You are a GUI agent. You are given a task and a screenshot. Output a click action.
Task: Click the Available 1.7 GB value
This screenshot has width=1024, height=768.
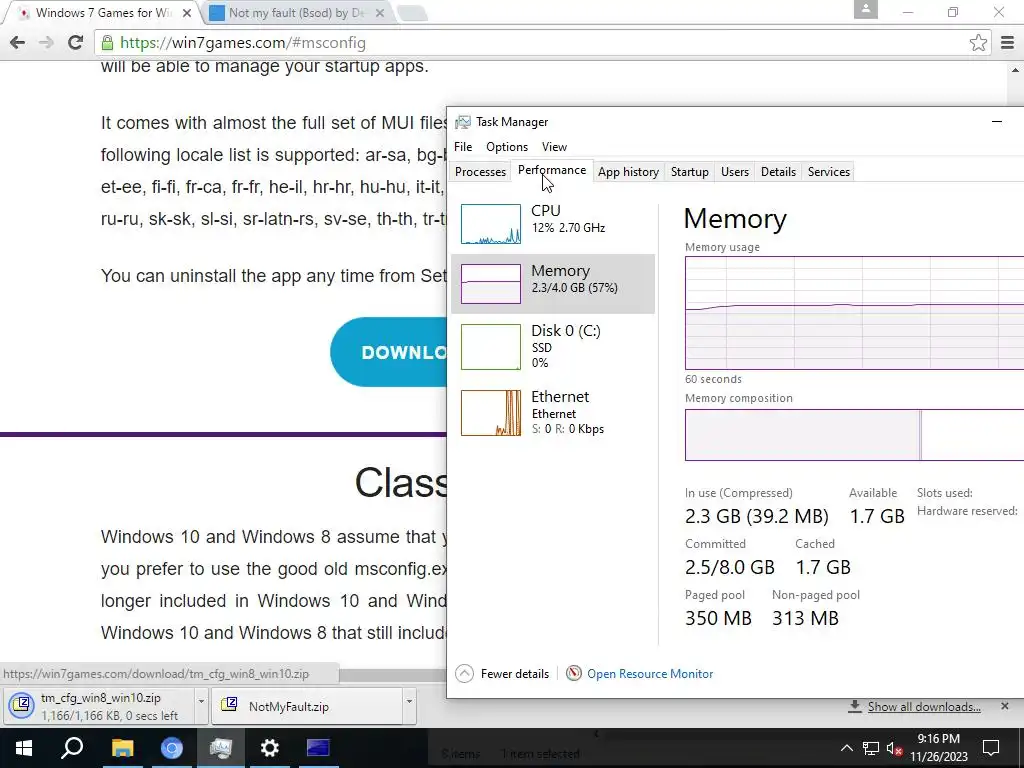[876, 516]
